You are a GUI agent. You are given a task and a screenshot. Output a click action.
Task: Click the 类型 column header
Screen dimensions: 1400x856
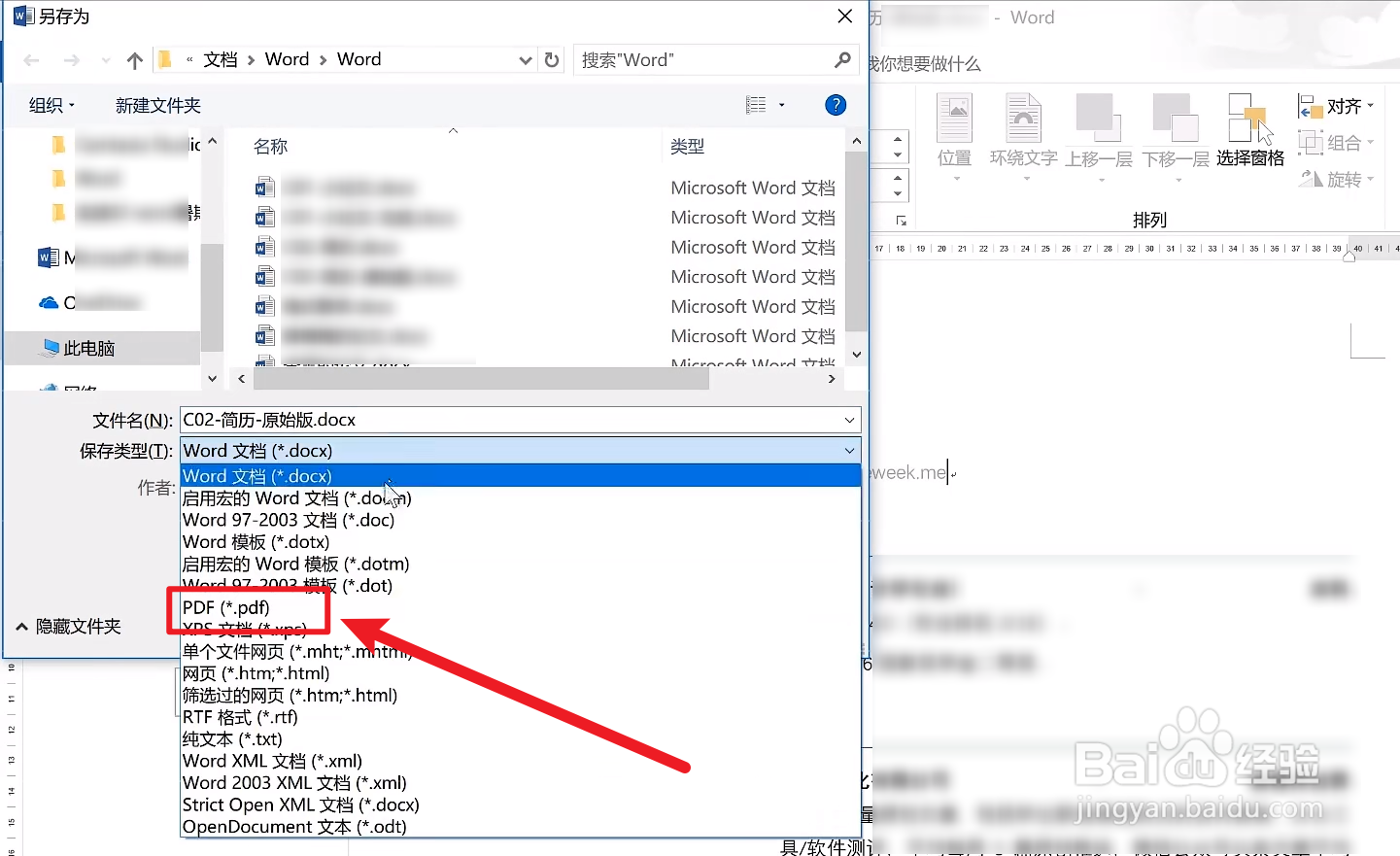point(687,147)
